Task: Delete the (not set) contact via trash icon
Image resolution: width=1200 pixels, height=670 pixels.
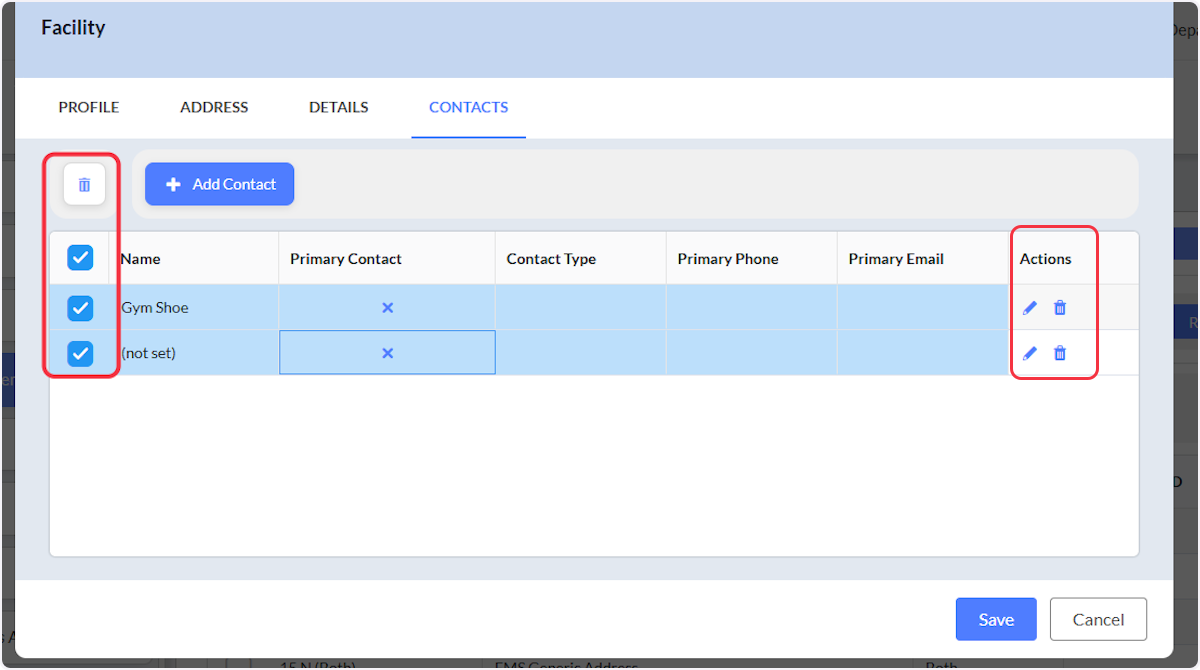Action: pos(1060,353)
